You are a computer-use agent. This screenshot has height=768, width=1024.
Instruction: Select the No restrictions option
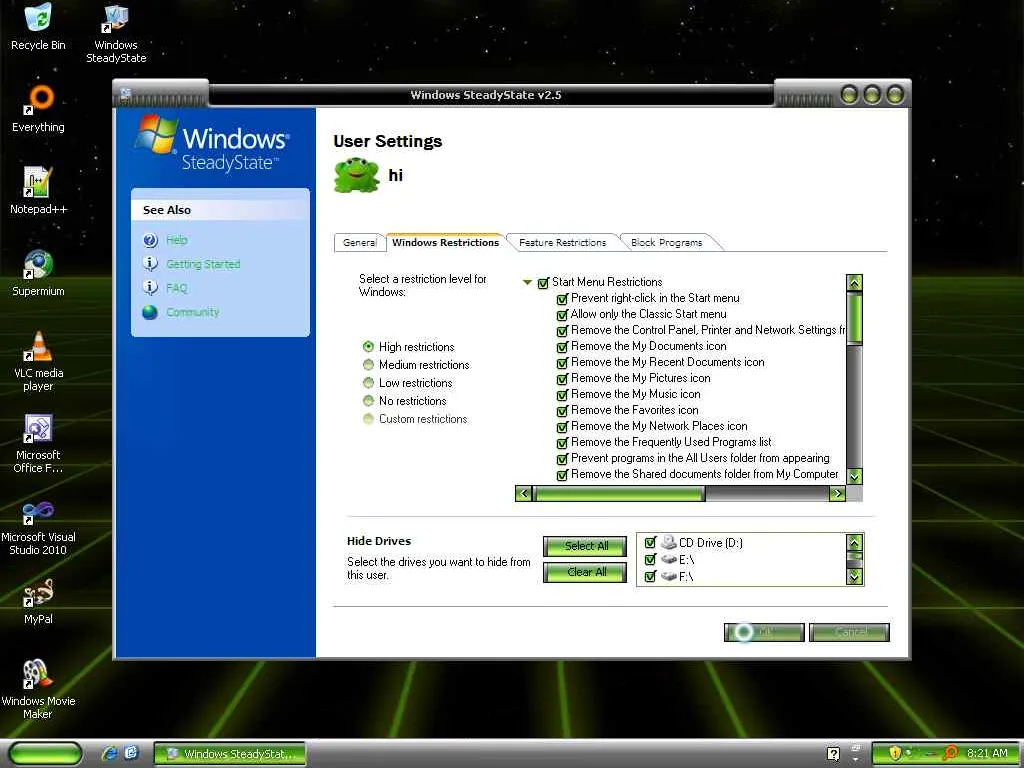click(x=368, y=400)
